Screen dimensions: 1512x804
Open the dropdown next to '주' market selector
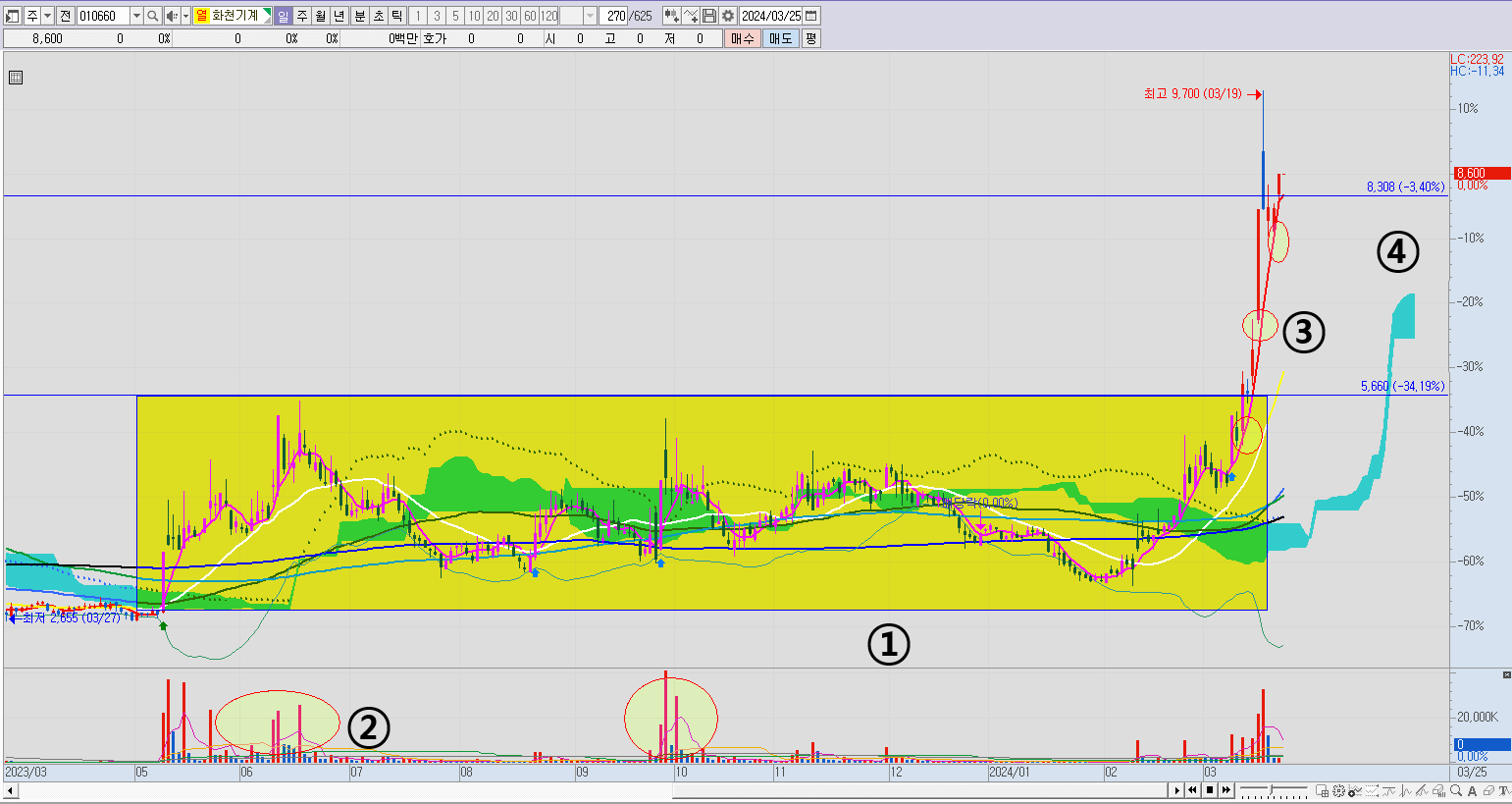tap(48, 16)
